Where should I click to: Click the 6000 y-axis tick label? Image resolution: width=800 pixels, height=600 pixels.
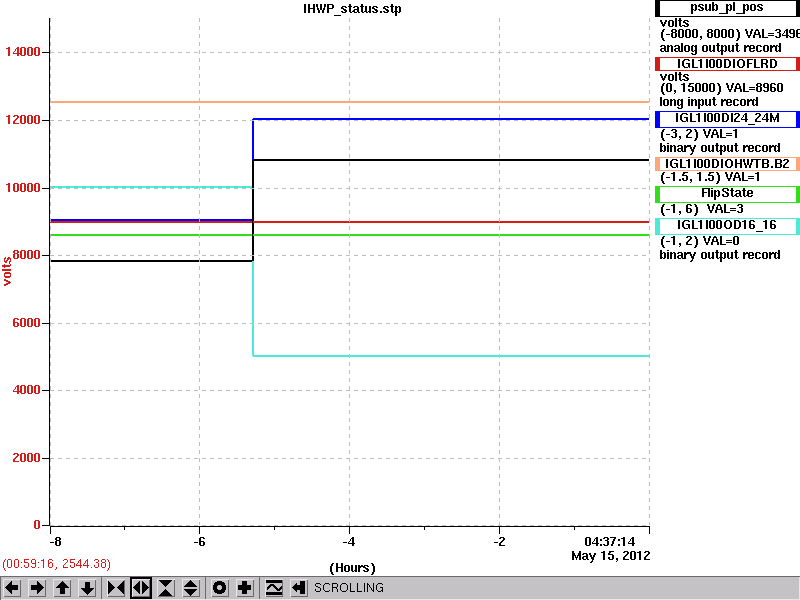point(26,323)
